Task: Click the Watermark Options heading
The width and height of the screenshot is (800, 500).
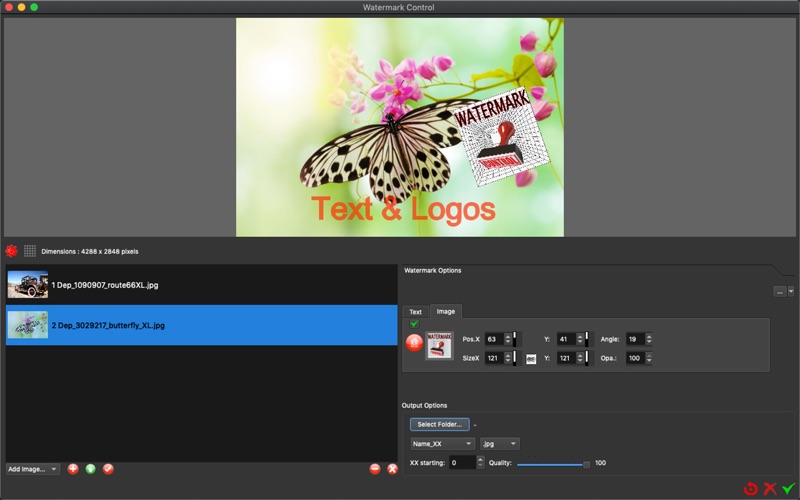Action: [433, 270]
